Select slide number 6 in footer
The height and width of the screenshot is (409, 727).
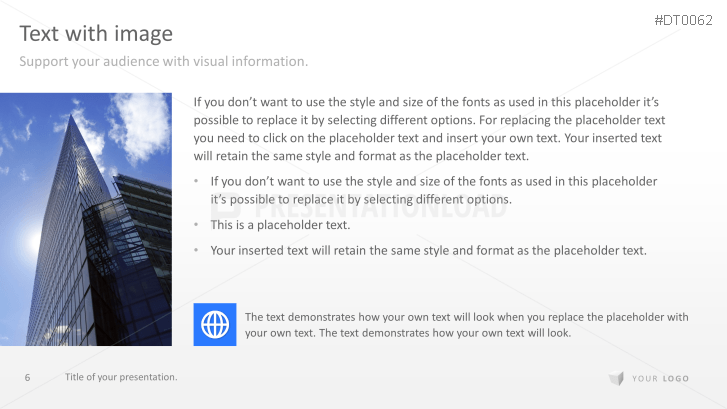coord(28,377)
